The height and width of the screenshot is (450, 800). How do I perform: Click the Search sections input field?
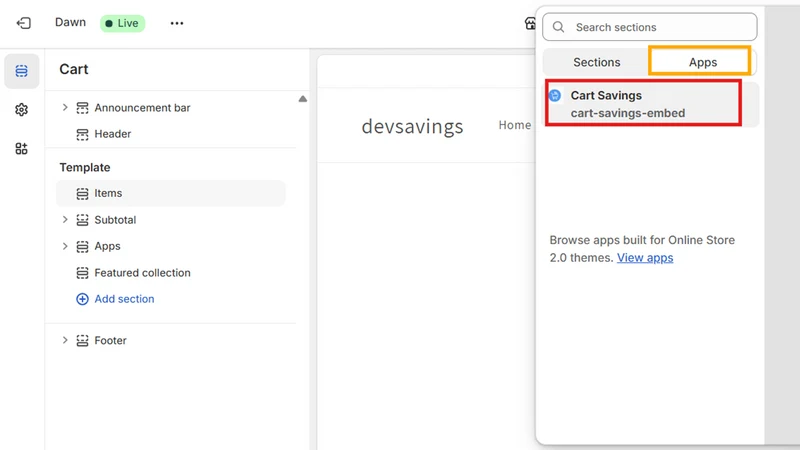(649, 27)
